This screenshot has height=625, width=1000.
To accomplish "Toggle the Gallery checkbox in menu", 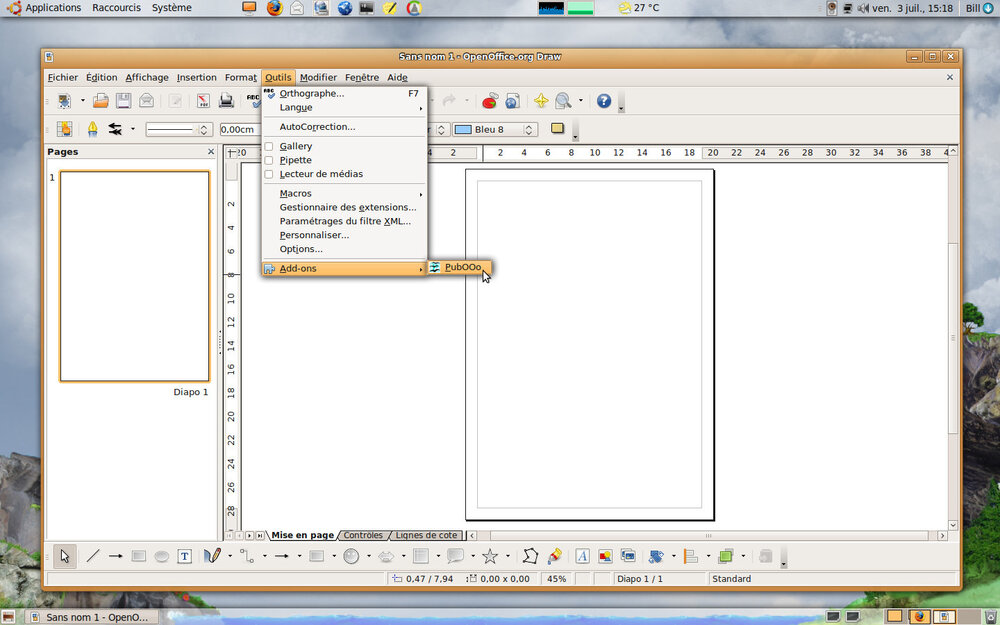I will tap(269, 147).
